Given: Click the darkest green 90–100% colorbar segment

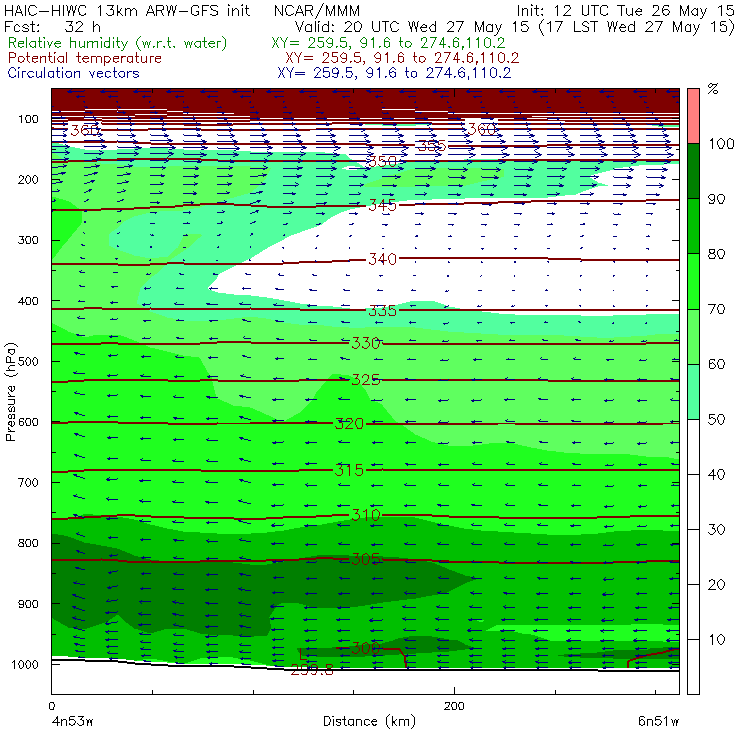Looking at the screenshot, I should (x=693, y=171).
